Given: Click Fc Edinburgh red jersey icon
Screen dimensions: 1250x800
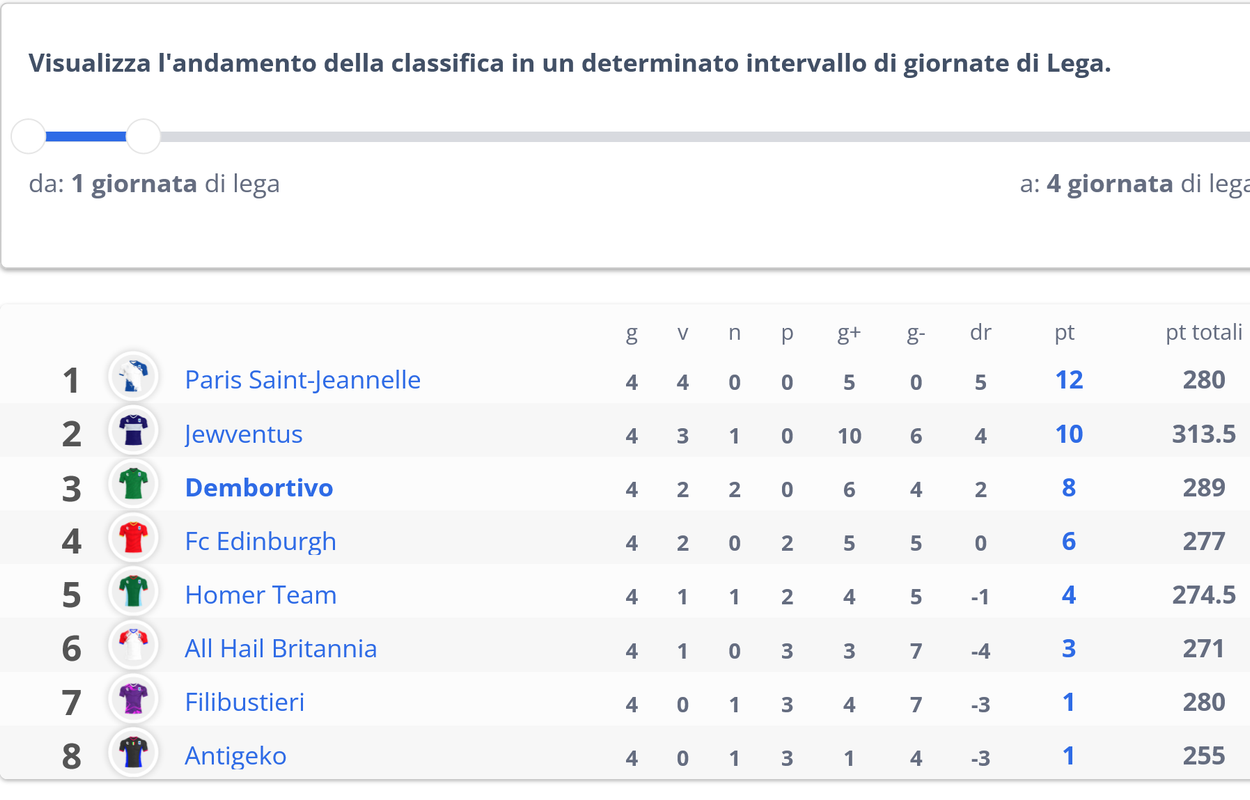Looking at the screenshot, I should coord(133,538).
